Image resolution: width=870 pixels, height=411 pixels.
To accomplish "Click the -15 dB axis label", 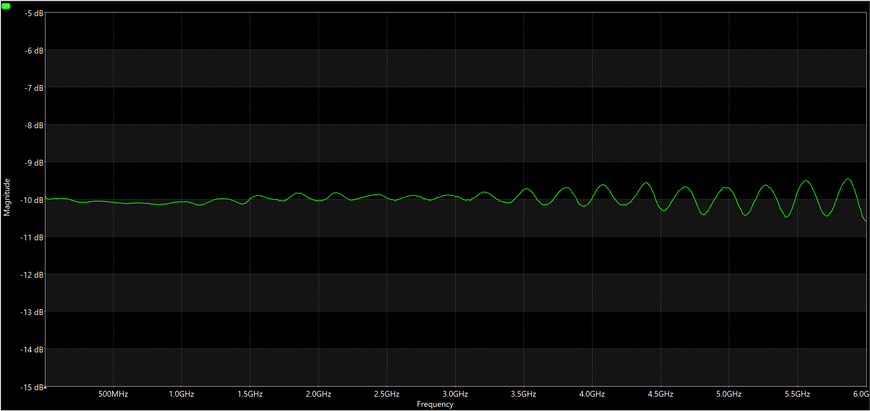I will (32, 387).
